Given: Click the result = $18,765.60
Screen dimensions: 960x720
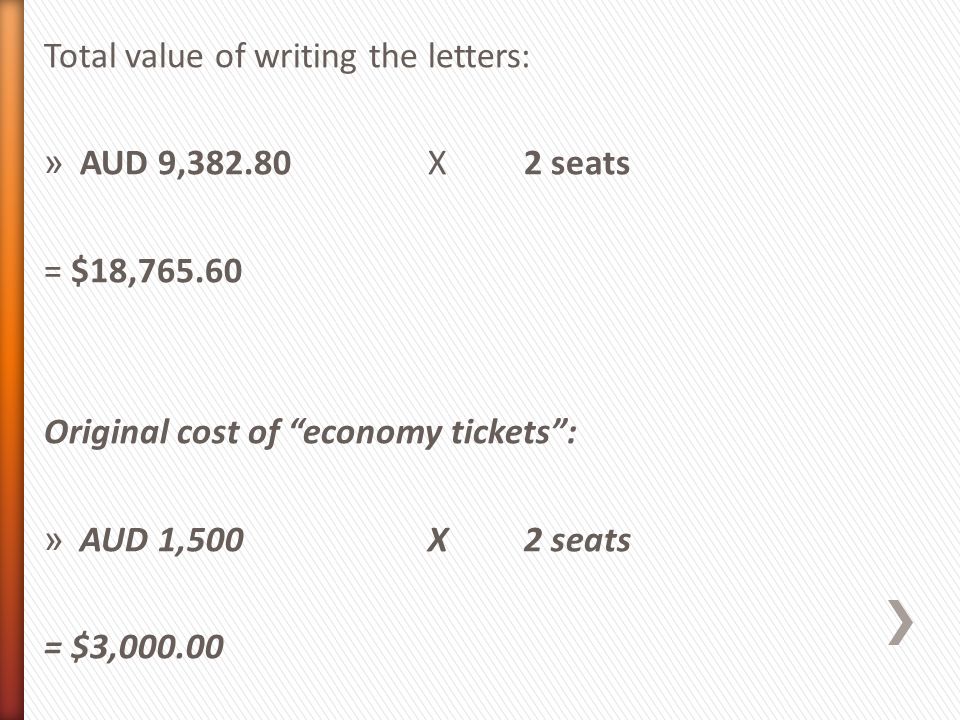Looking at the screenshot, I should 143,271.
